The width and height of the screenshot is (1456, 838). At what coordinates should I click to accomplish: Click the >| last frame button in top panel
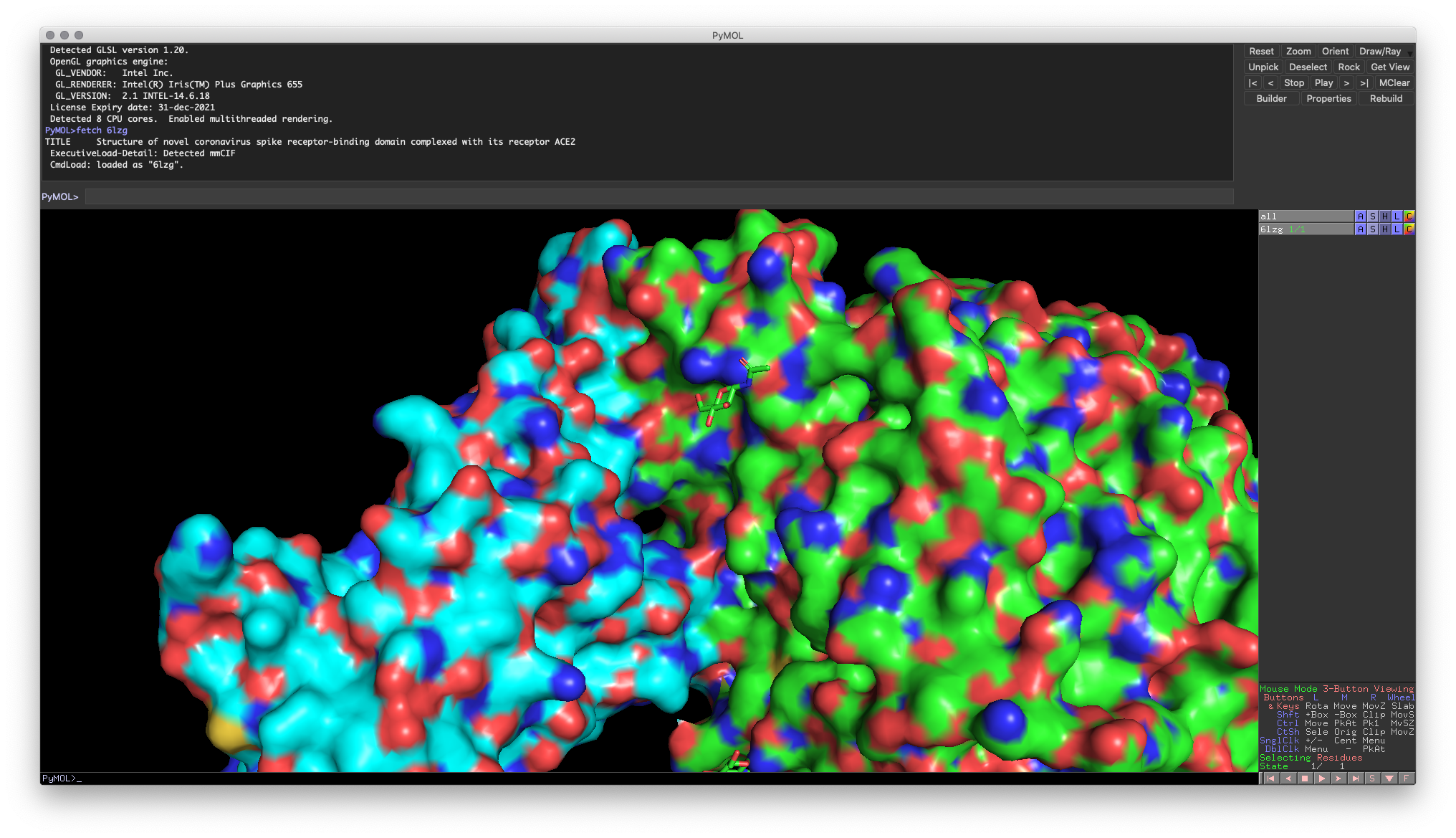[1364, 83]
